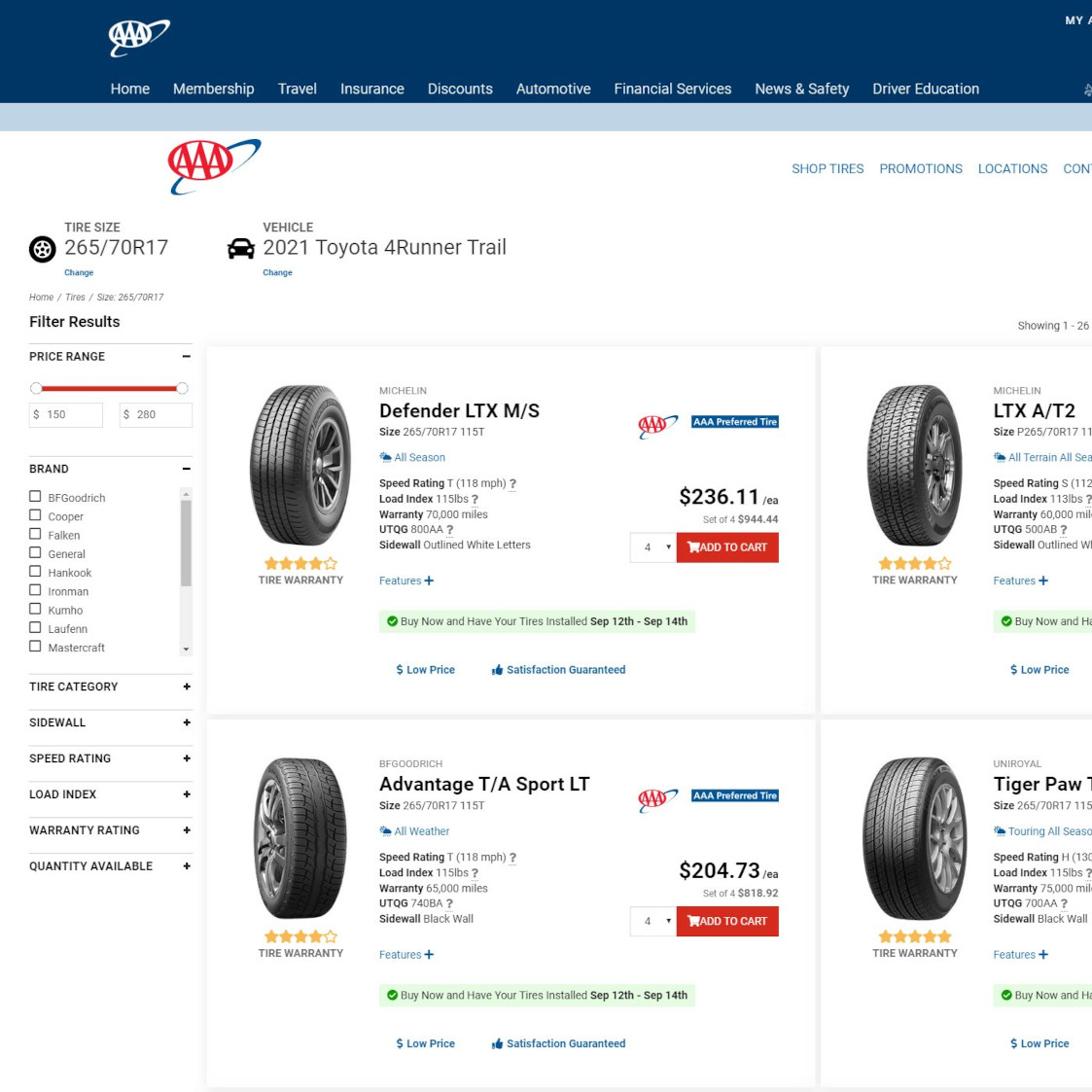The width and height of the screenshot is (1092, 1092).
Task: Click Change under 2021 Toyota 4Runner Trail
Action: pos(277,272)
